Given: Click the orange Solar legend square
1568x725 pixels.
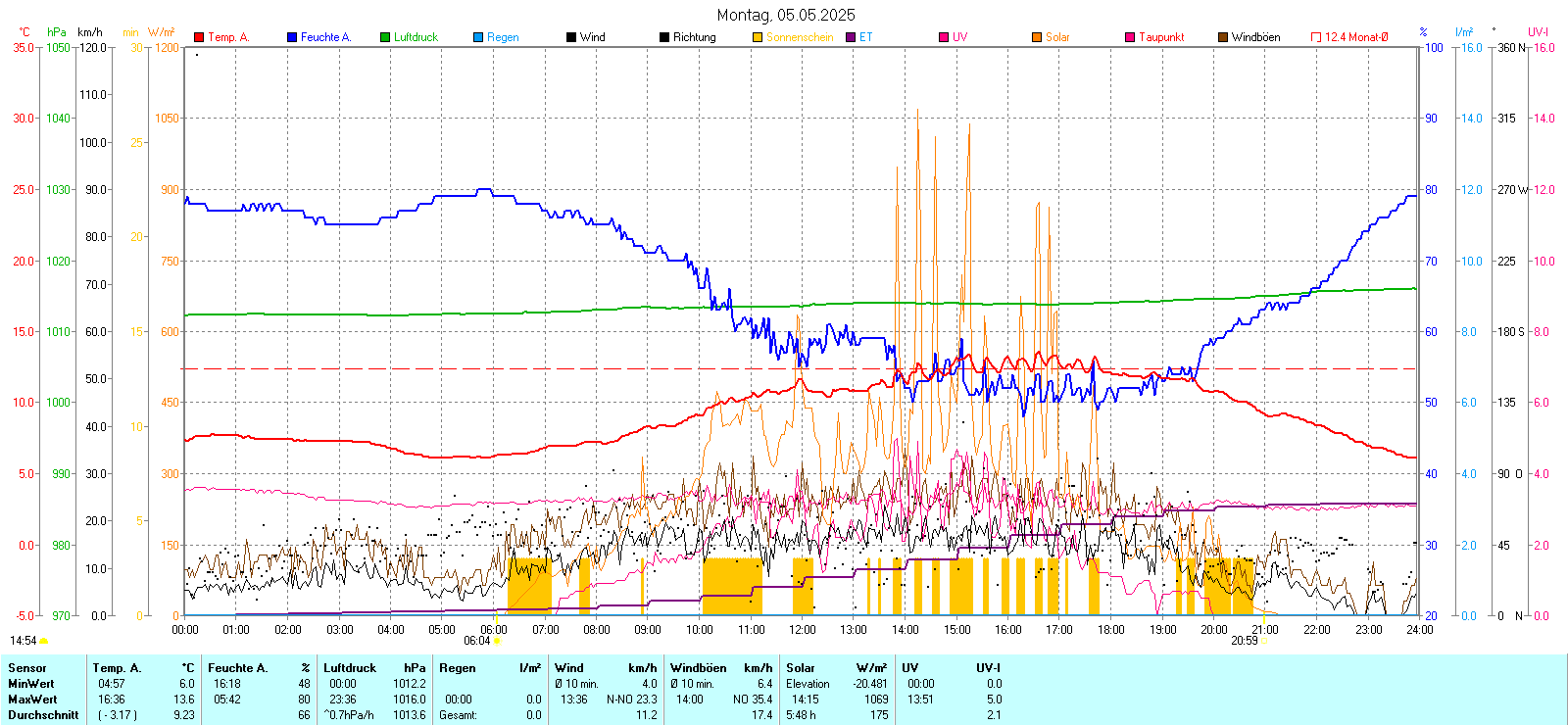Looking at the screenshot, I should pyautogui.click(x=1037, y=37).
